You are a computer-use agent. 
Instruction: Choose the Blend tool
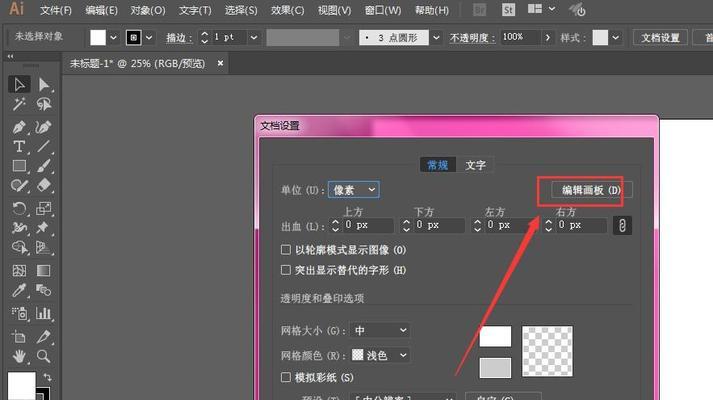pyautogui.click(x=44, y=290)
